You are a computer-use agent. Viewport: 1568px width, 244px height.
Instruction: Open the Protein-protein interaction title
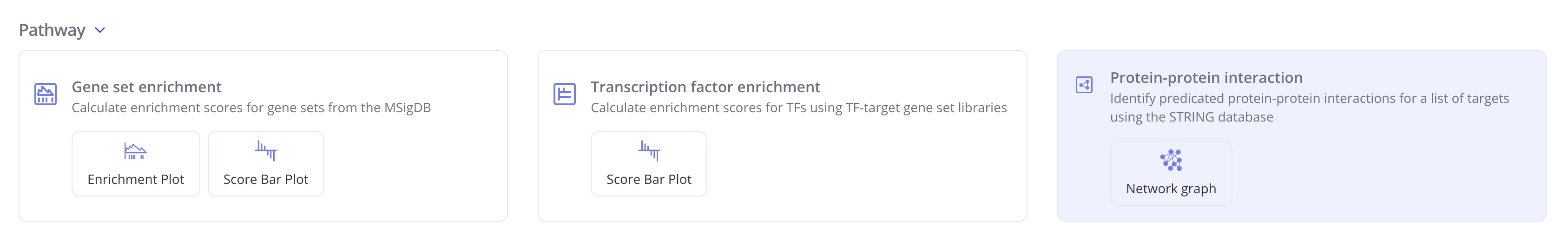[x=1206, y=78]
